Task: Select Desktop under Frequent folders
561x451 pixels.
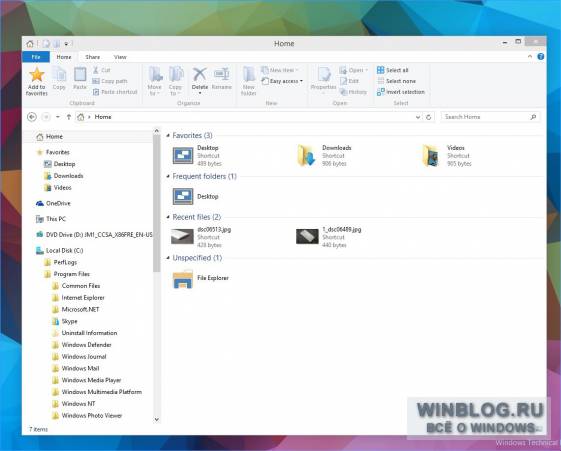Action: (195, 196)
